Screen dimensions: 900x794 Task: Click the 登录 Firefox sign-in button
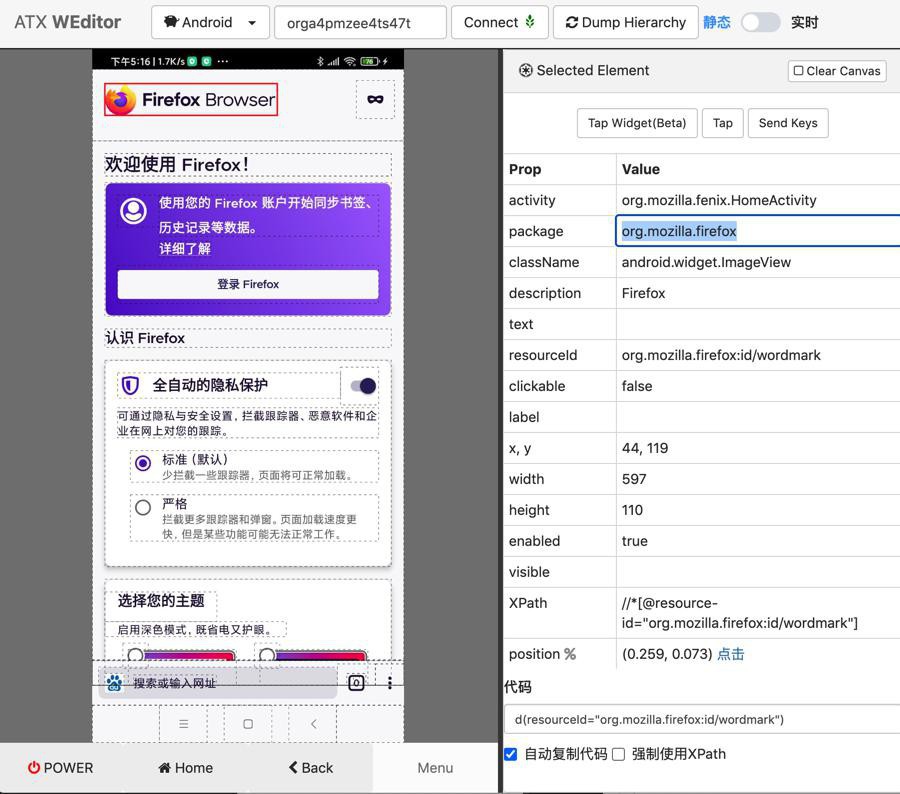(248, 284)
